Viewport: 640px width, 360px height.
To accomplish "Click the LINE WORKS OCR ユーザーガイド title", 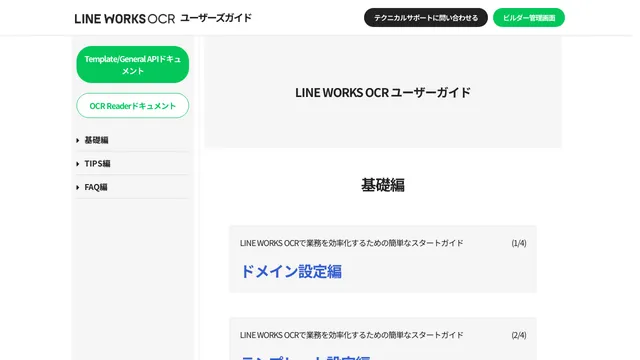I will (383, 93).
